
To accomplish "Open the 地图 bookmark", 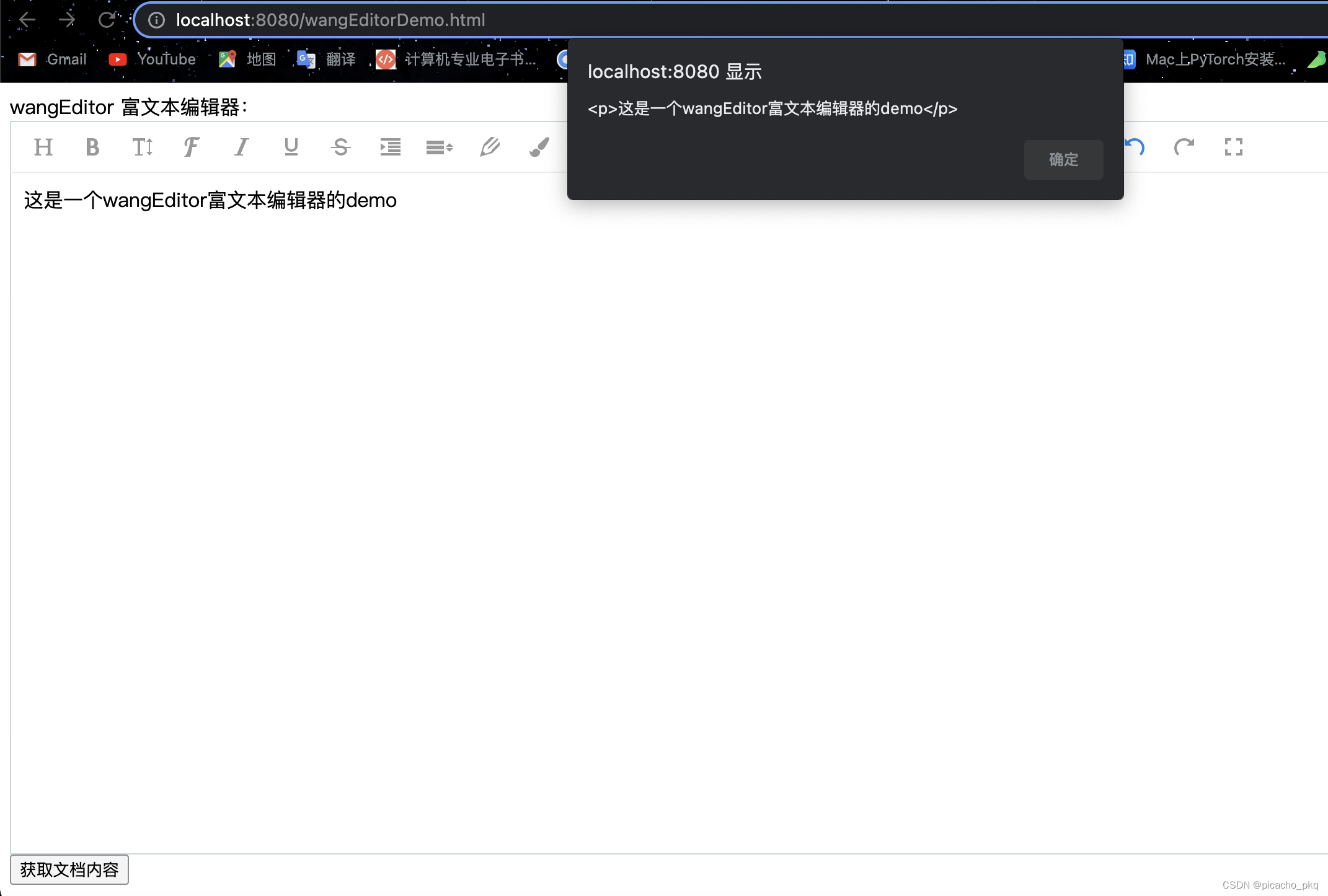I will click(247, 59).
